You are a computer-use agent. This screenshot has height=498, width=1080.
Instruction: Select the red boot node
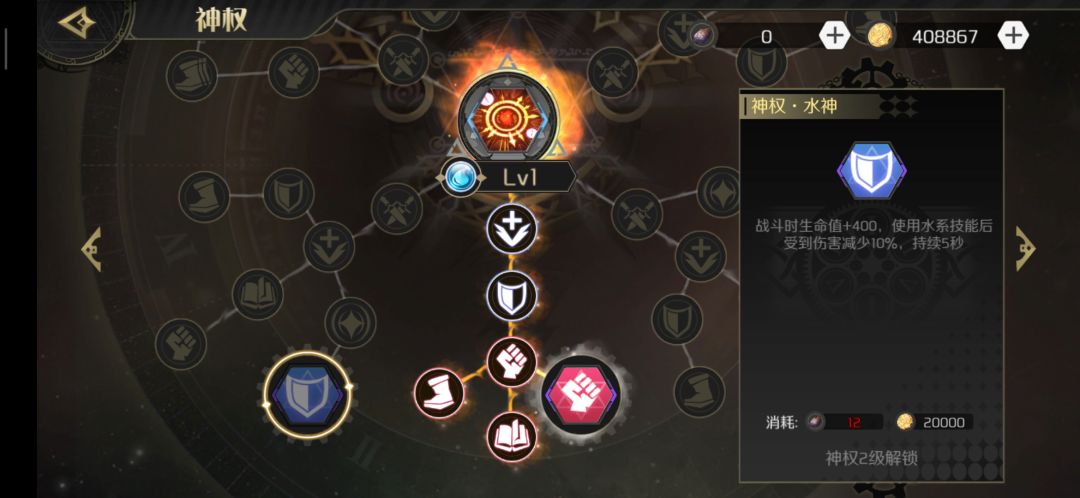pyautogui.click(x=439, y=393)
